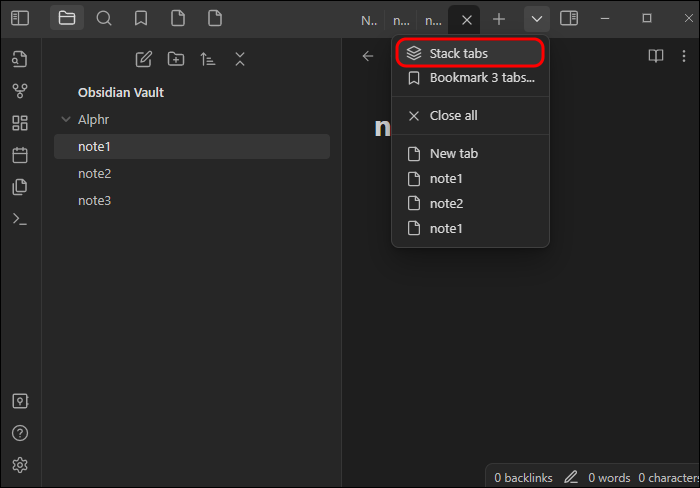Collapse all folders in file explorer

click(x=240, y=59)
